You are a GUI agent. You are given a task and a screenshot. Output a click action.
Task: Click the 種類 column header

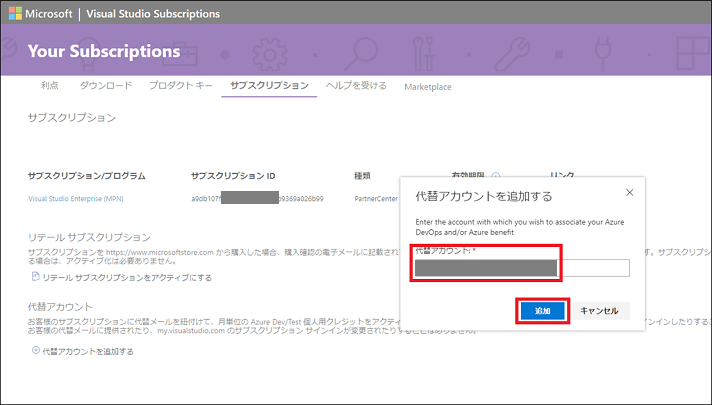(362, 176)
